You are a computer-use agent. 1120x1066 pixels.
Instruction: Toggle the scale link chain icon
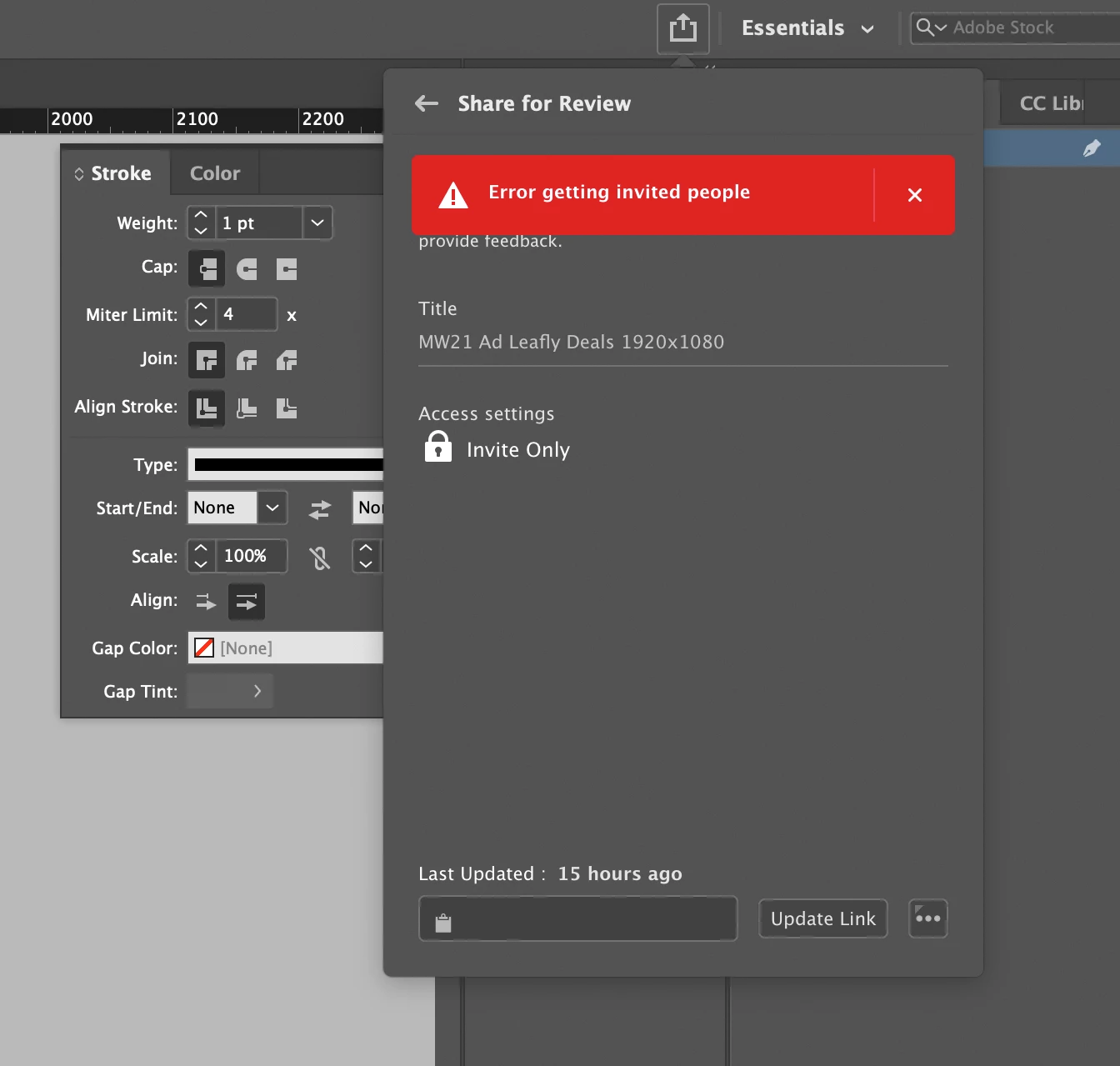tap(320, 558)
